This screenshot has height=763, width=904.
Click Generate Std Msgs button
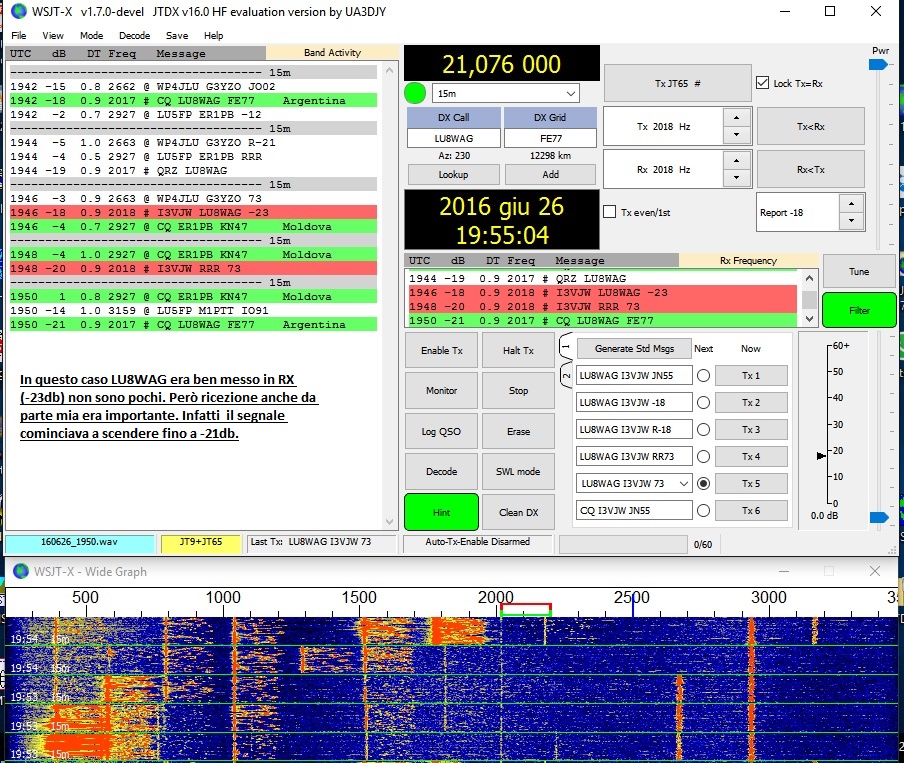(x=634, y=348)
